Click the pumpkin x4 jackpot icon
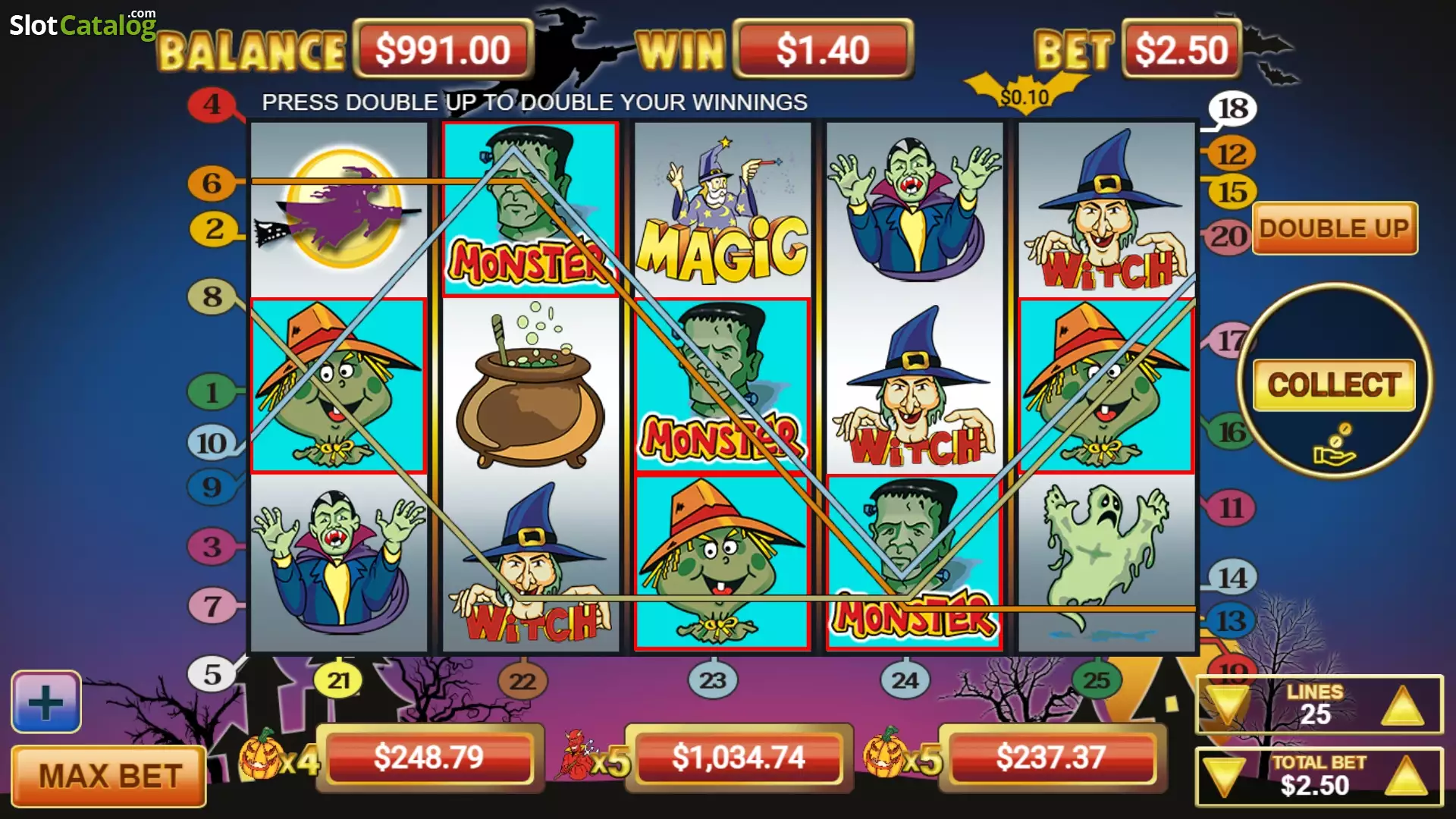 click(x=278, y=757)
